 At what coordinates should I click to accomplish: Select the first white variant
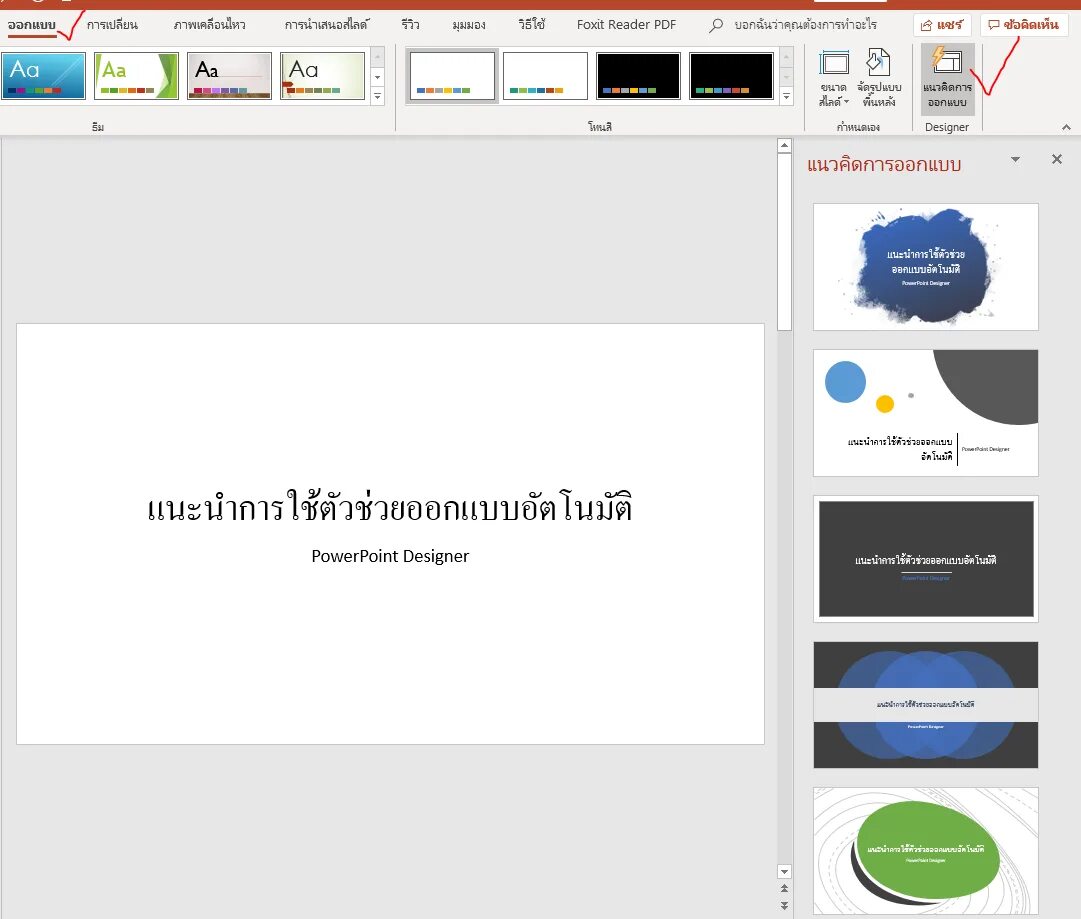pos(452,76)
